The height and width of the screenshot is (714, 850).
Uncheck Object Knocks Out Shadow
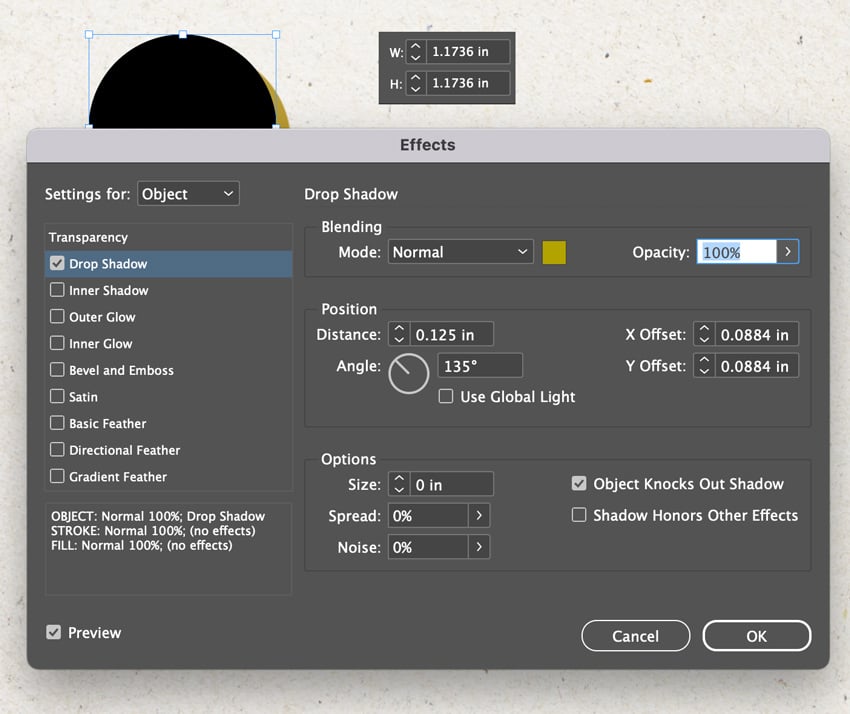pos(579,484)
